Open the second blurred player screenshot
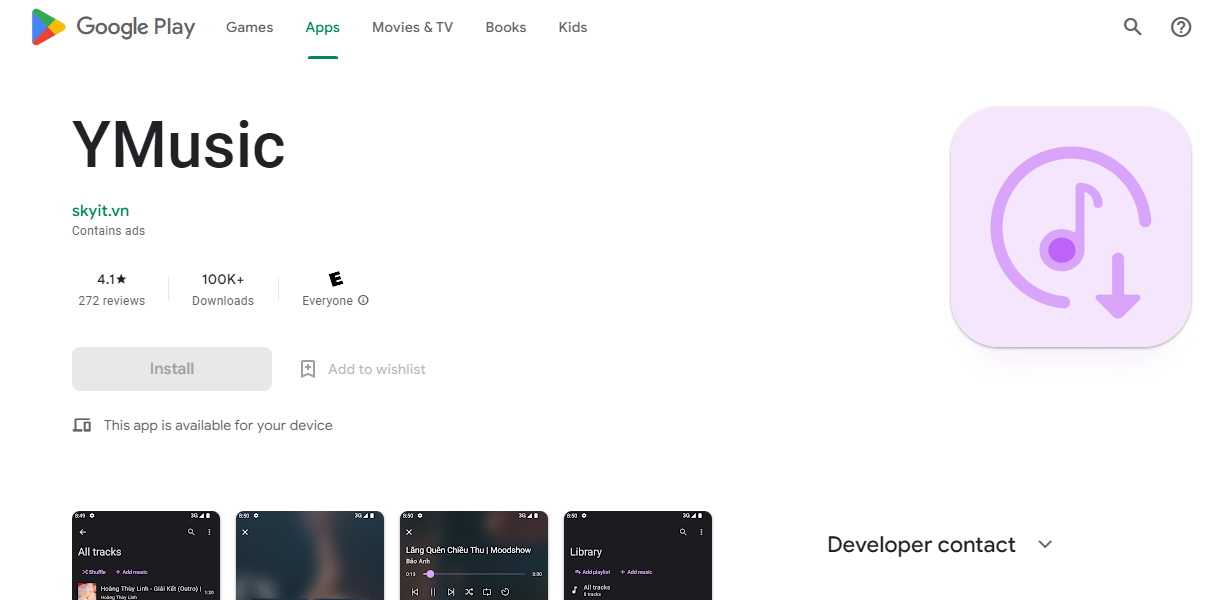Image resolution: width=1205 pixels, height=600 pixels. click(x=310, y=555)
